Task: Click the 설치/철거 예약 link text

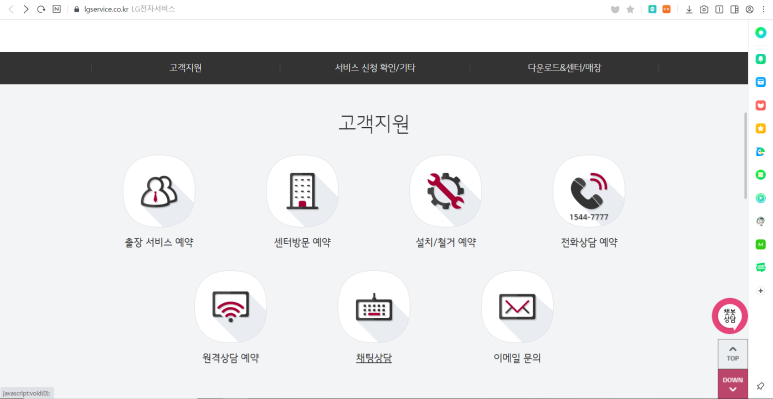Action: point(446,243)
